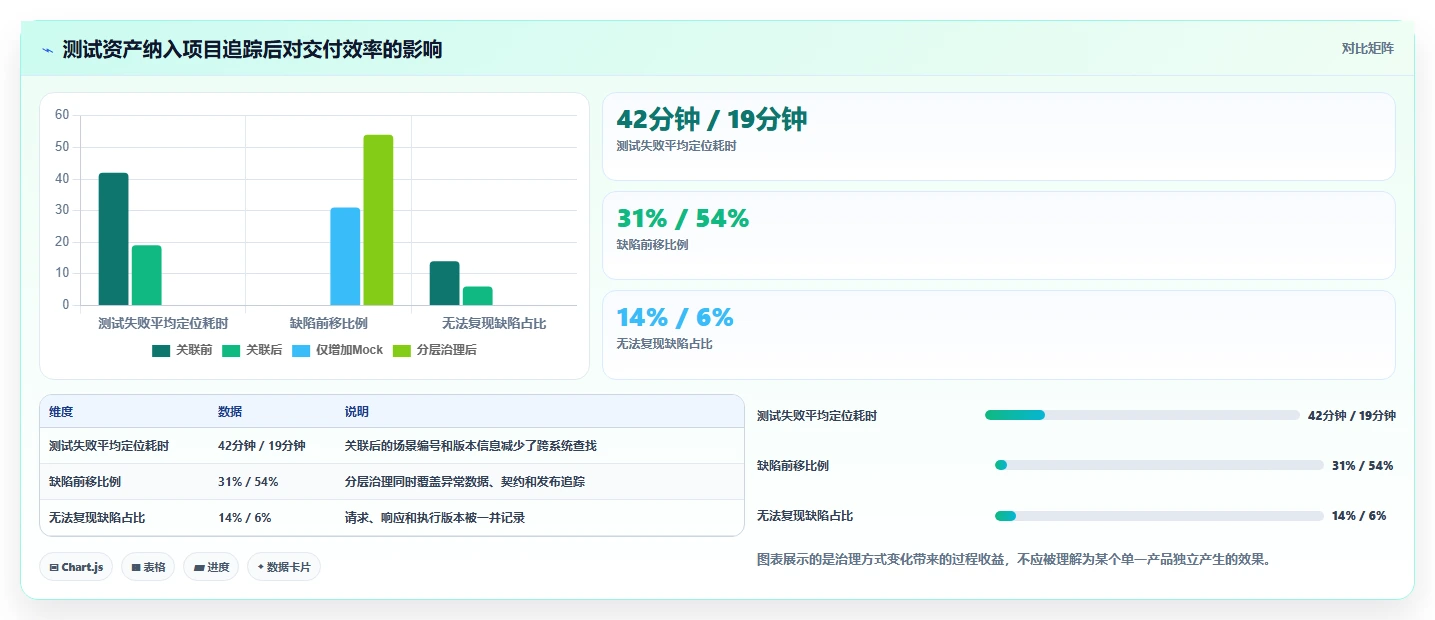Click the 14% / 6% data card value
Viewport: 1435px width, 620px height.
point(675,317)
